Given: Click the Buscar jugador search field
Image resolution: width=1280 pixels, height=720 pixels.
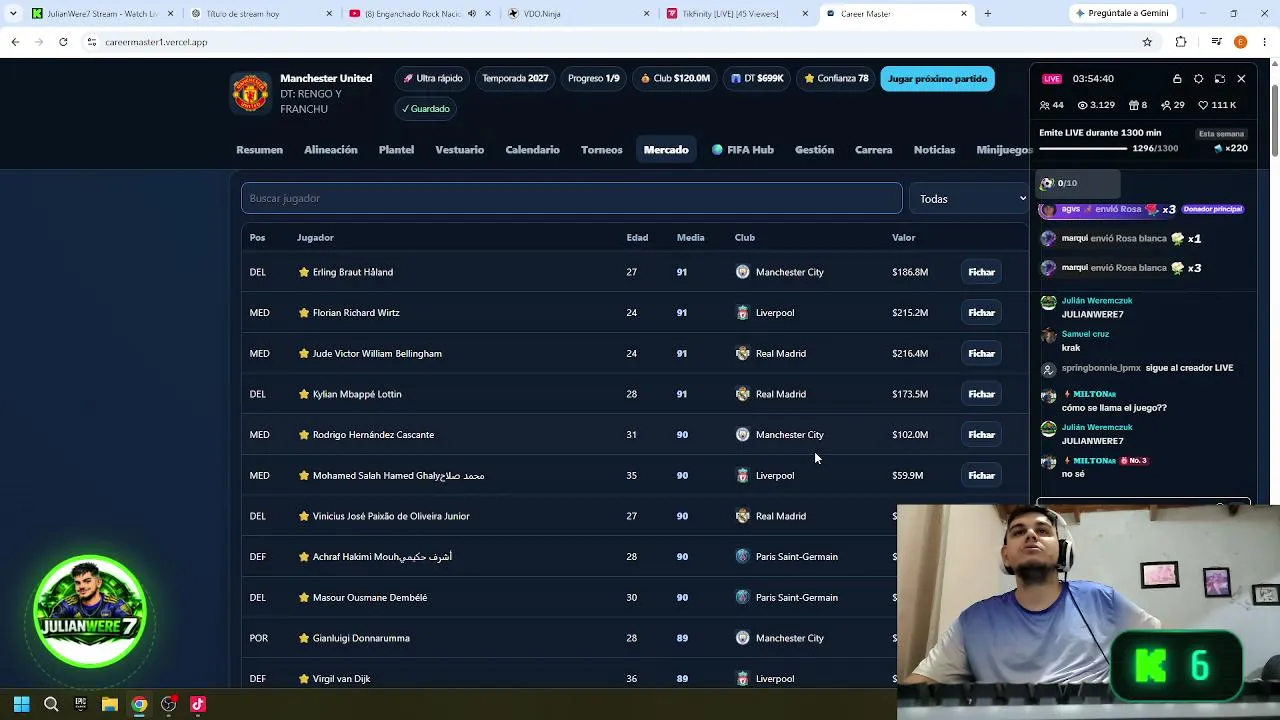Looking at the screenshot, I should click(571, 198).
